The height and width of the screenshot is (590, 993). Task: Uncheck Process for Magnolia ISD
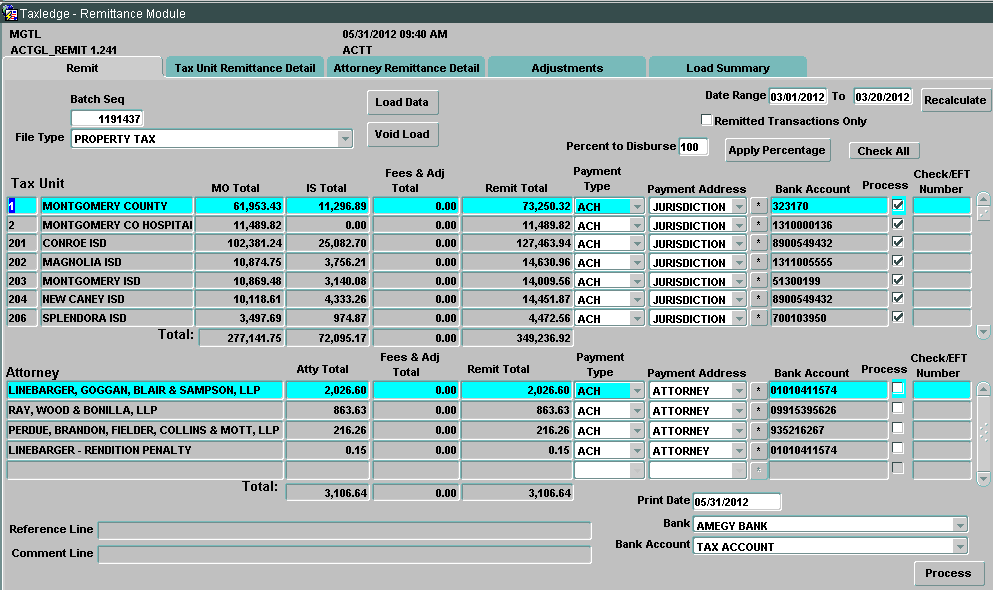pyautogui.click(x=897, y=261)
